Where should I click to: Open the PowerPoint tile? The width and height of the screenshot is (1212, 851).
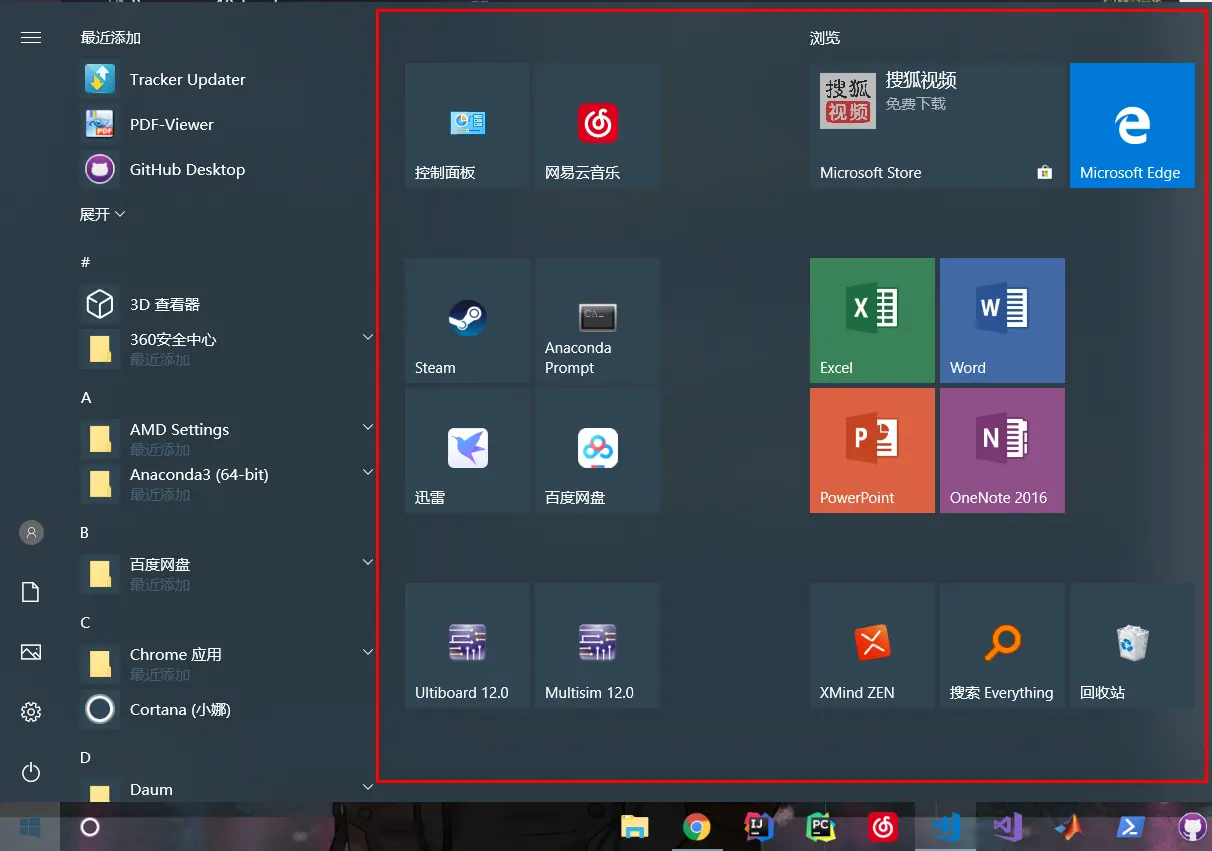[x=872, y=451]
